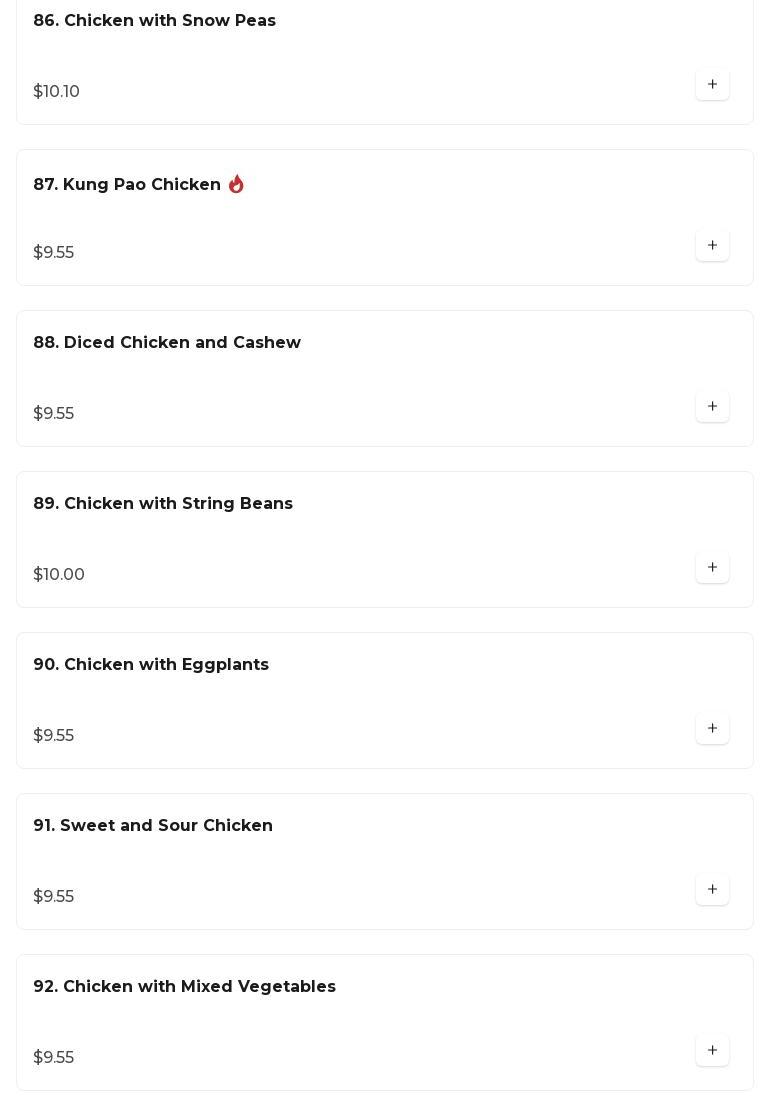770x1100 pixels.
Task: Open 90. Chicken with Eggplants item
Action: (x=151, y=665)
